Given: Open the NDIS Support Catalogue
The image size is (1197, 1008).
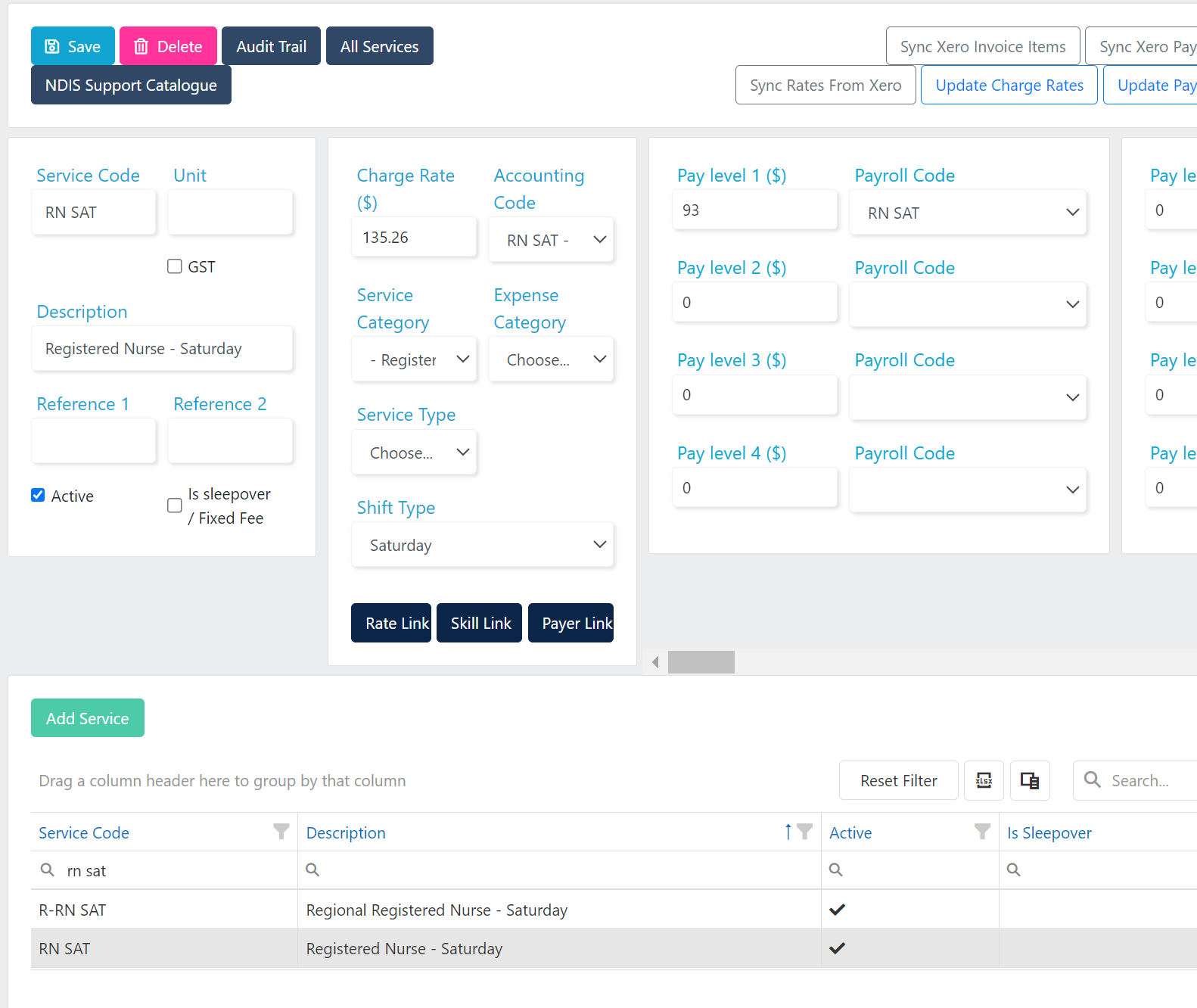Looking at the screenshot, I should click(131, 86).
